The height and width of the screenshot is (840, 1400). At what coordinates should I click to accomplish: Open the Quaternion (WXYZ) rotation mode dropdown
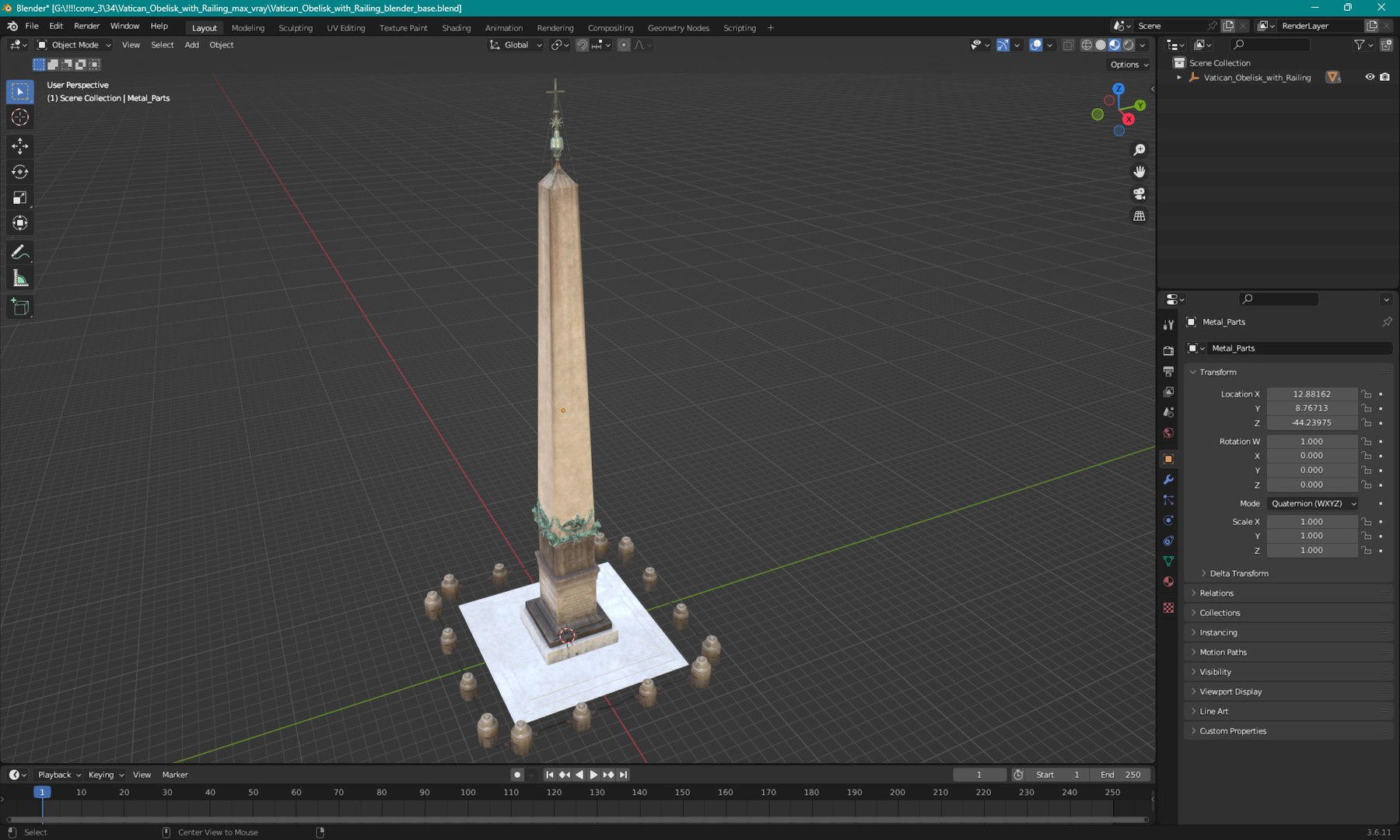(1313, 503)
